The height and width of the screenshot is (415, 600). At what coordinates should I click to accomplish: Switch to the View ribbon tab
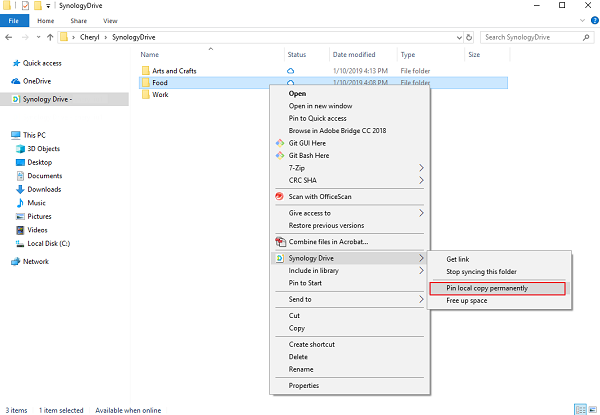(x=109, y=20)
